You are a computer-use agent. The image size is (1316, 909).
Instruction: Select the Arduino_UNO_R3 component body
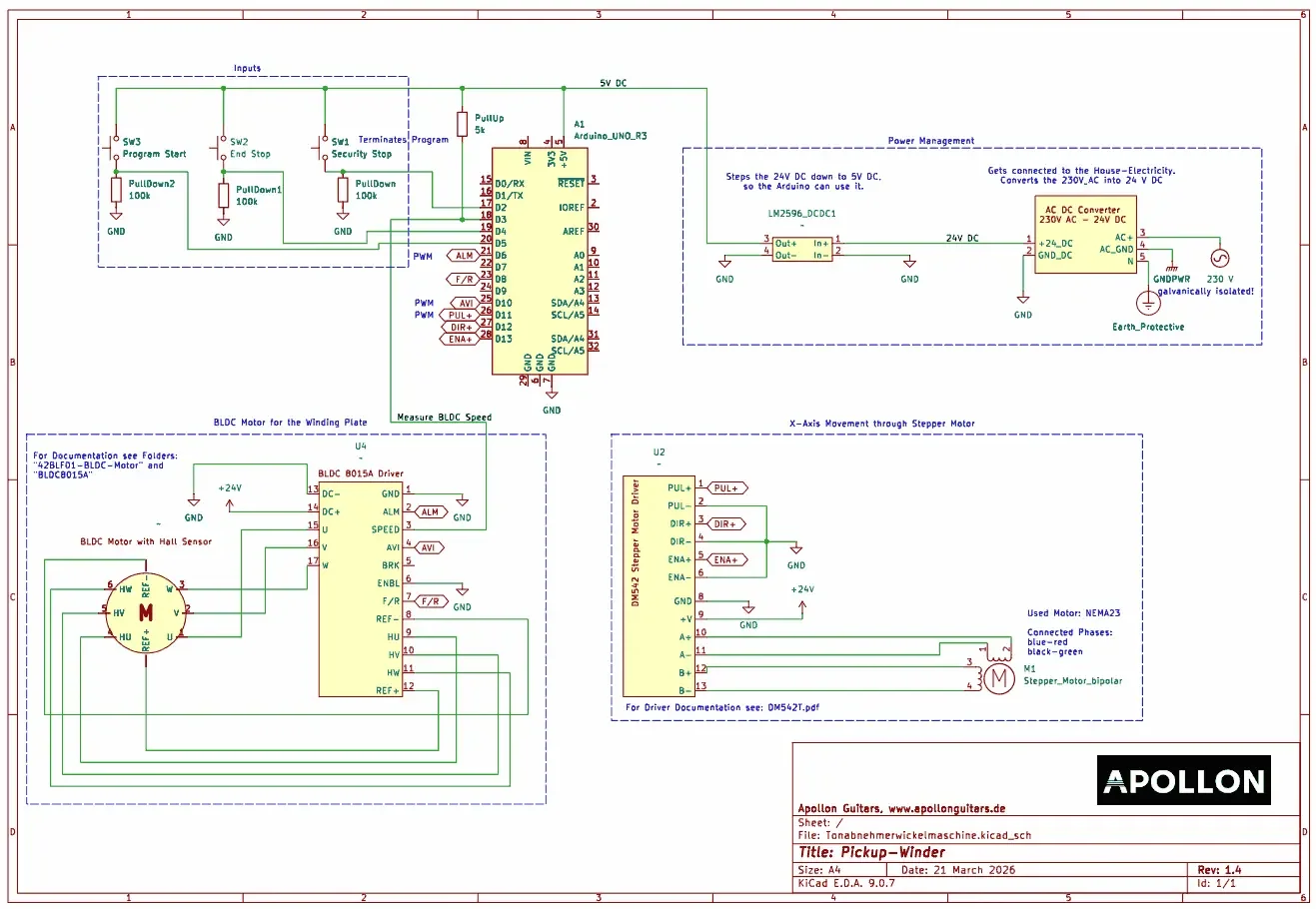click(540, 261)
